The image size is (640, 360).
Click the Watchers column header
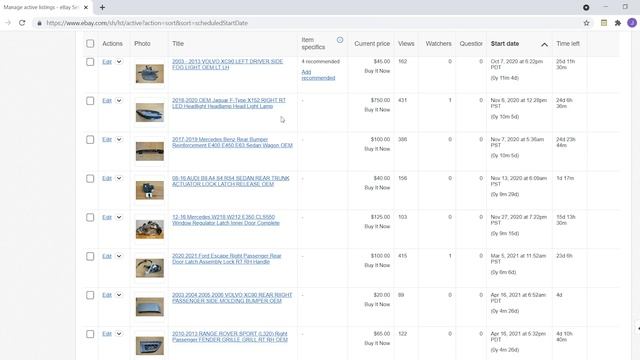click(438, 44)
